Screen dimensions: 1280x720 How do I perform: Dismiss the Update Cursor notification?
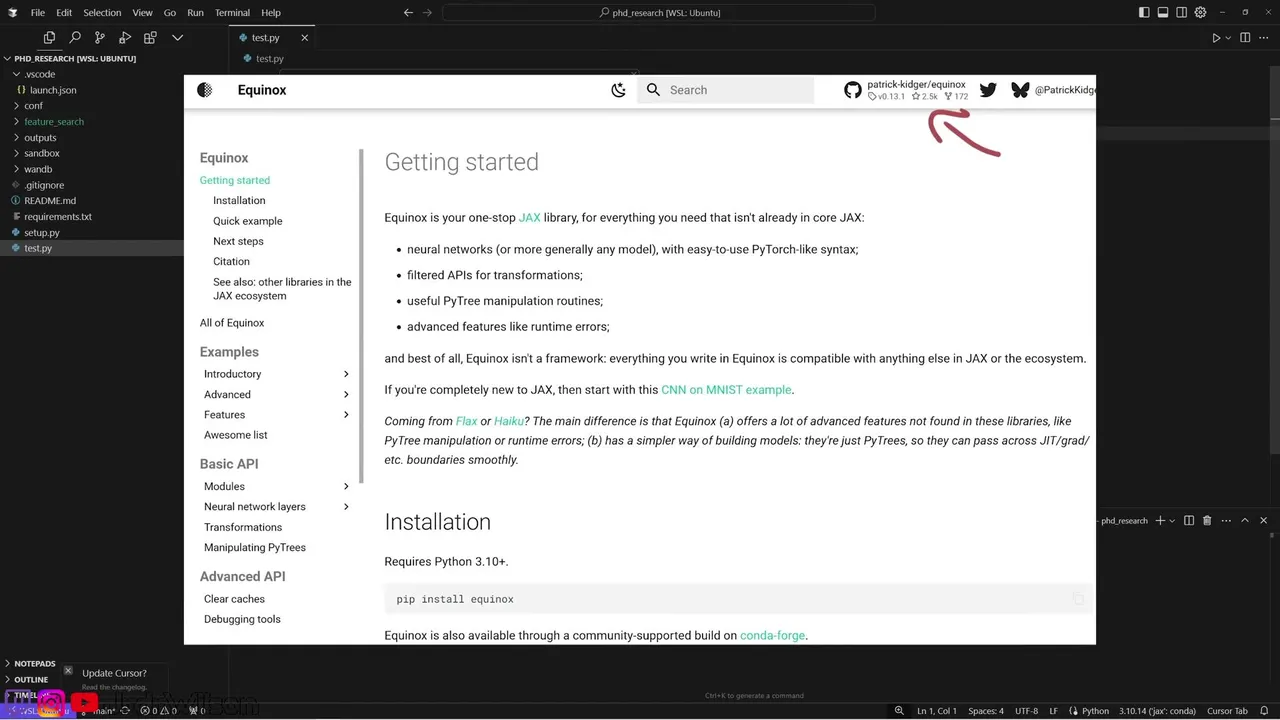click(x=68, y=671)
